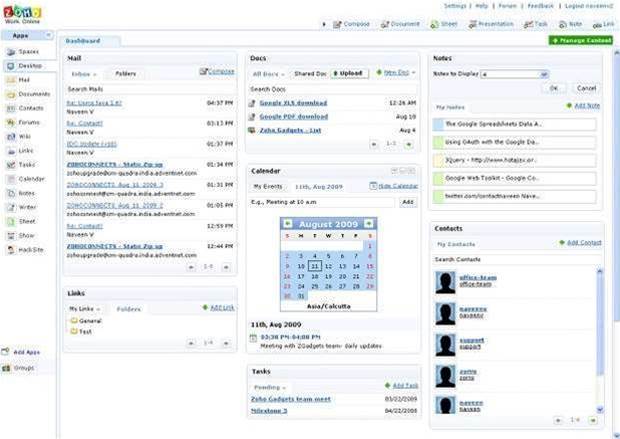The image size is (620, 439).
Task: Open Calendar app in sidebar
Action: pyautogui.click(x=26, y=179)
